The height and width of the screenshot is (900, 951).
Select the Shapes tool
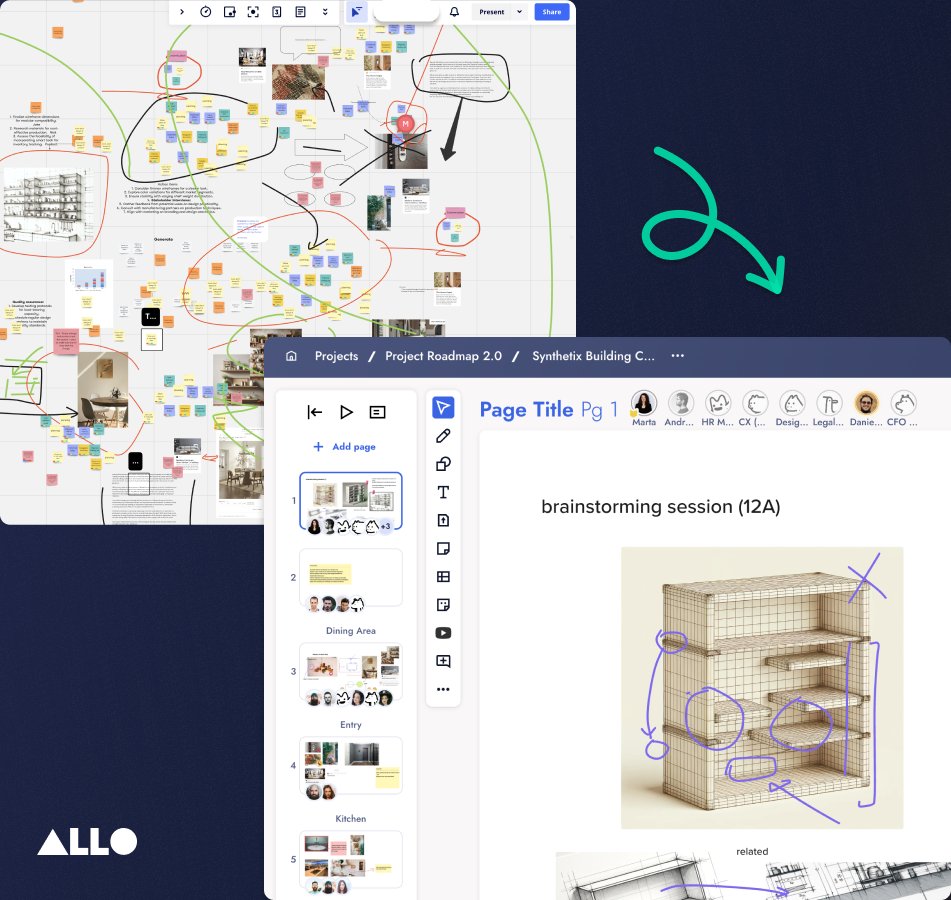443,464
